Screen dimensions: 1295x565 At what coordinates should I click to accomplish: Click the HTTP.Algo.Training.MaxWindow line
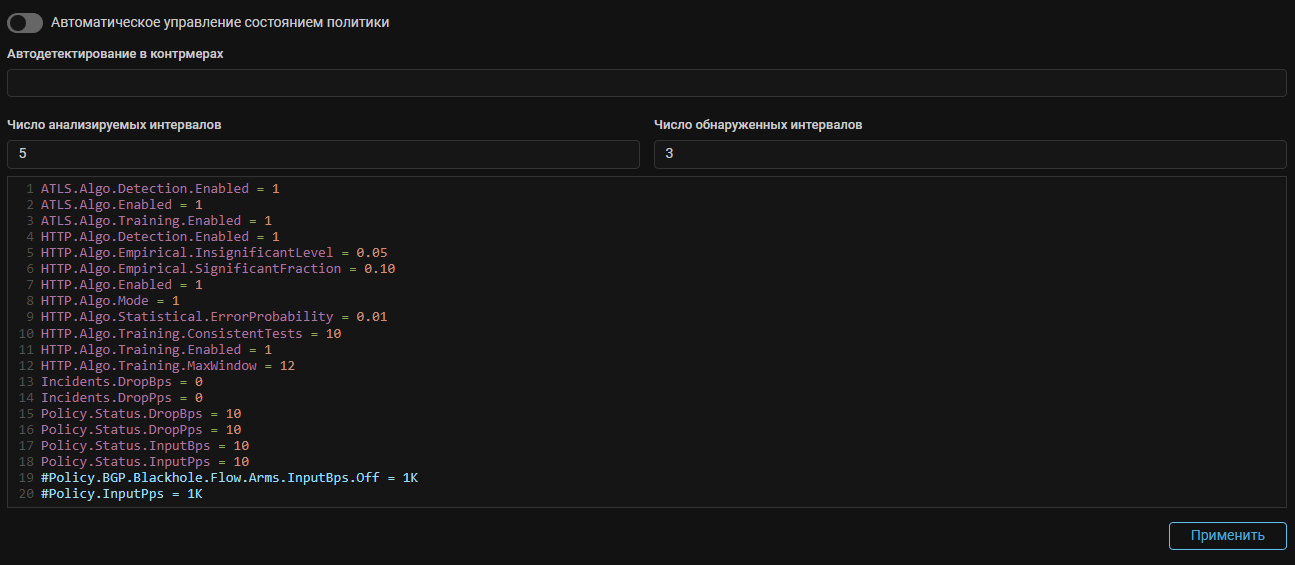click(167, 366)
